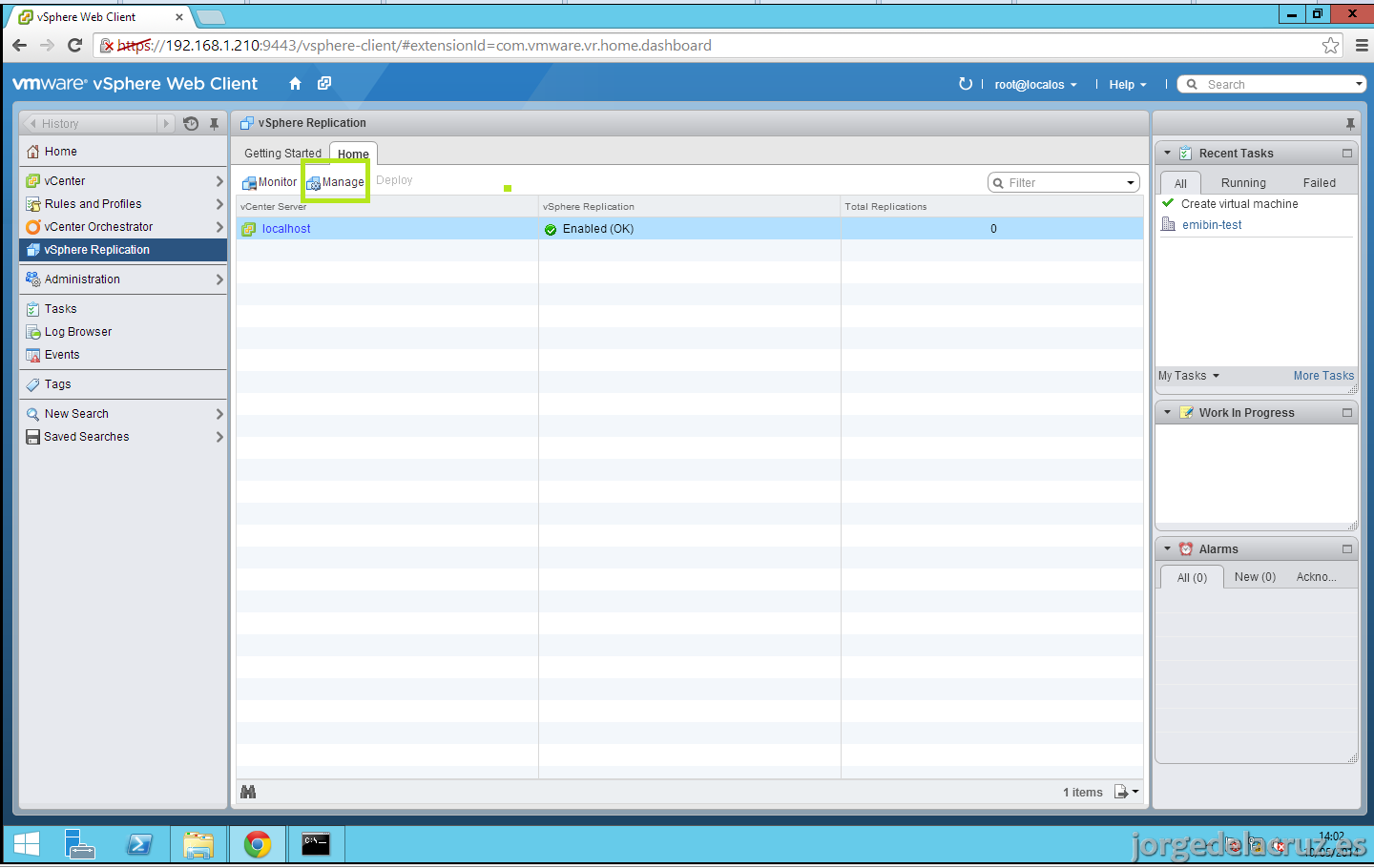
Task: Open the My Tasks dropdown
Action: pos(1189,376)
